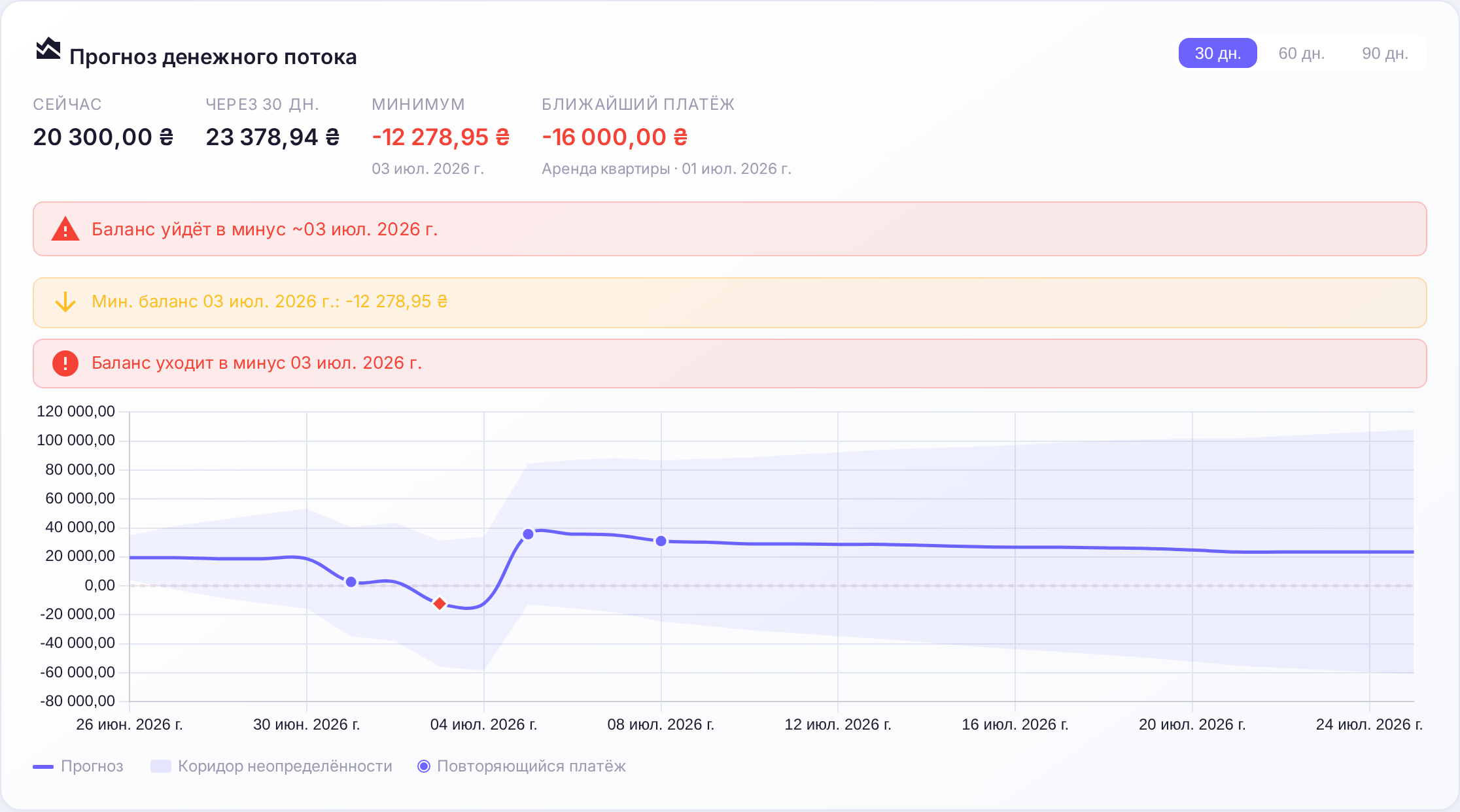Click the cash flow forecast chart icon

pyautogui.click(x=48, y=49)
